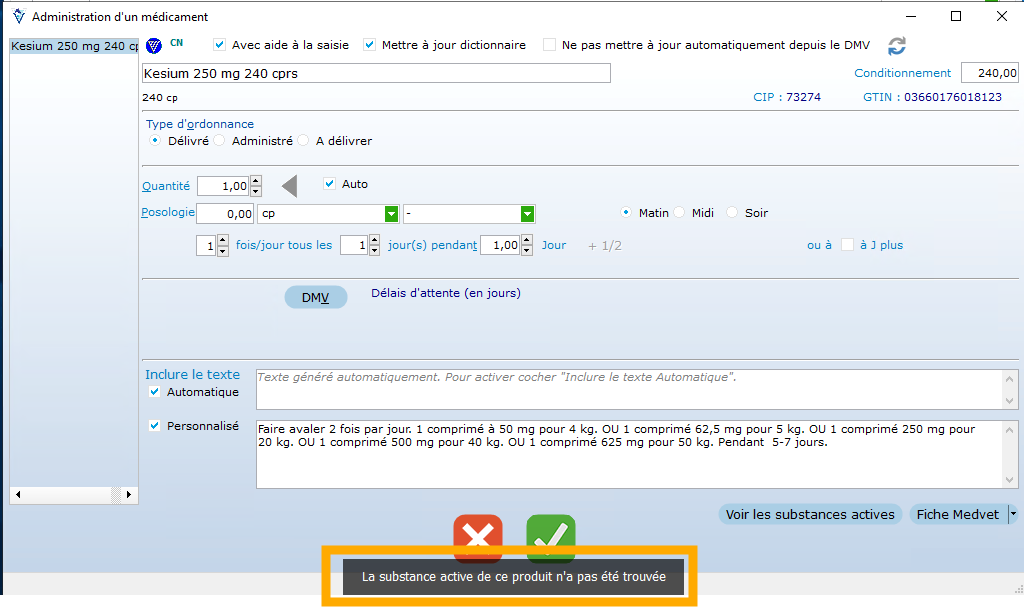
Task: Select Administré ordonnance type
Action: 219,140
